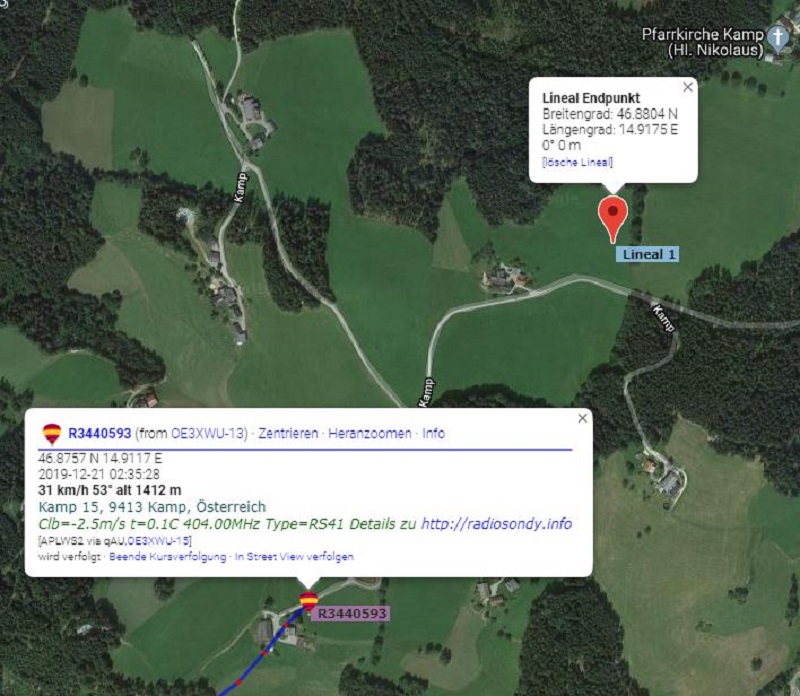Open the Info link in the popup

pyautogui.click(x=433, y=433)
